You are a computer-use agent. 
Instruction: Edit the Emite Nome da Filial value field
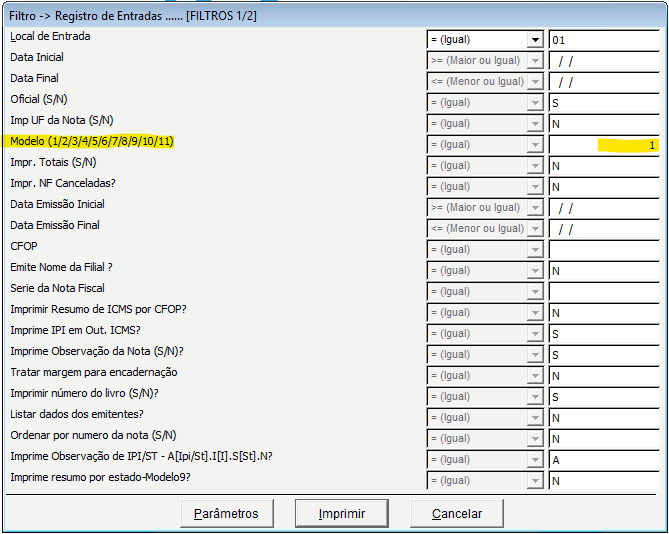(604, 270)
